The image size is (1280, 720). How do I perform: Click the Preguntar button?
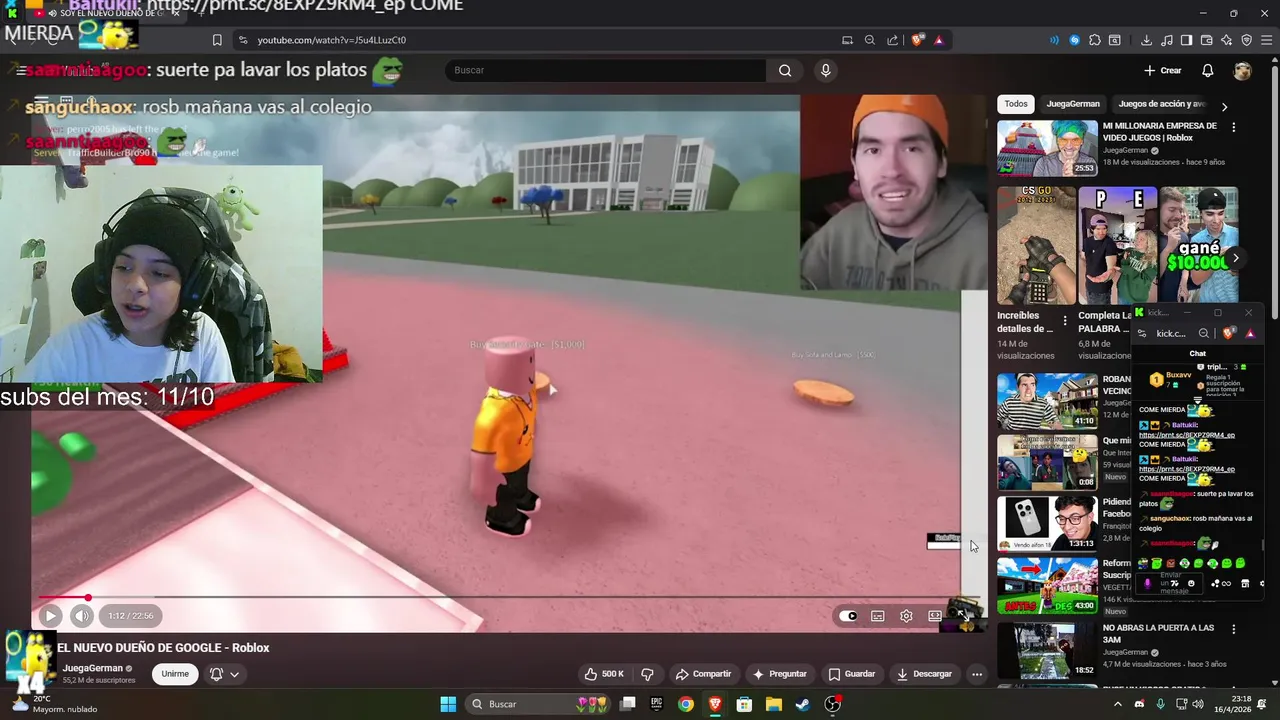(780, 674)
